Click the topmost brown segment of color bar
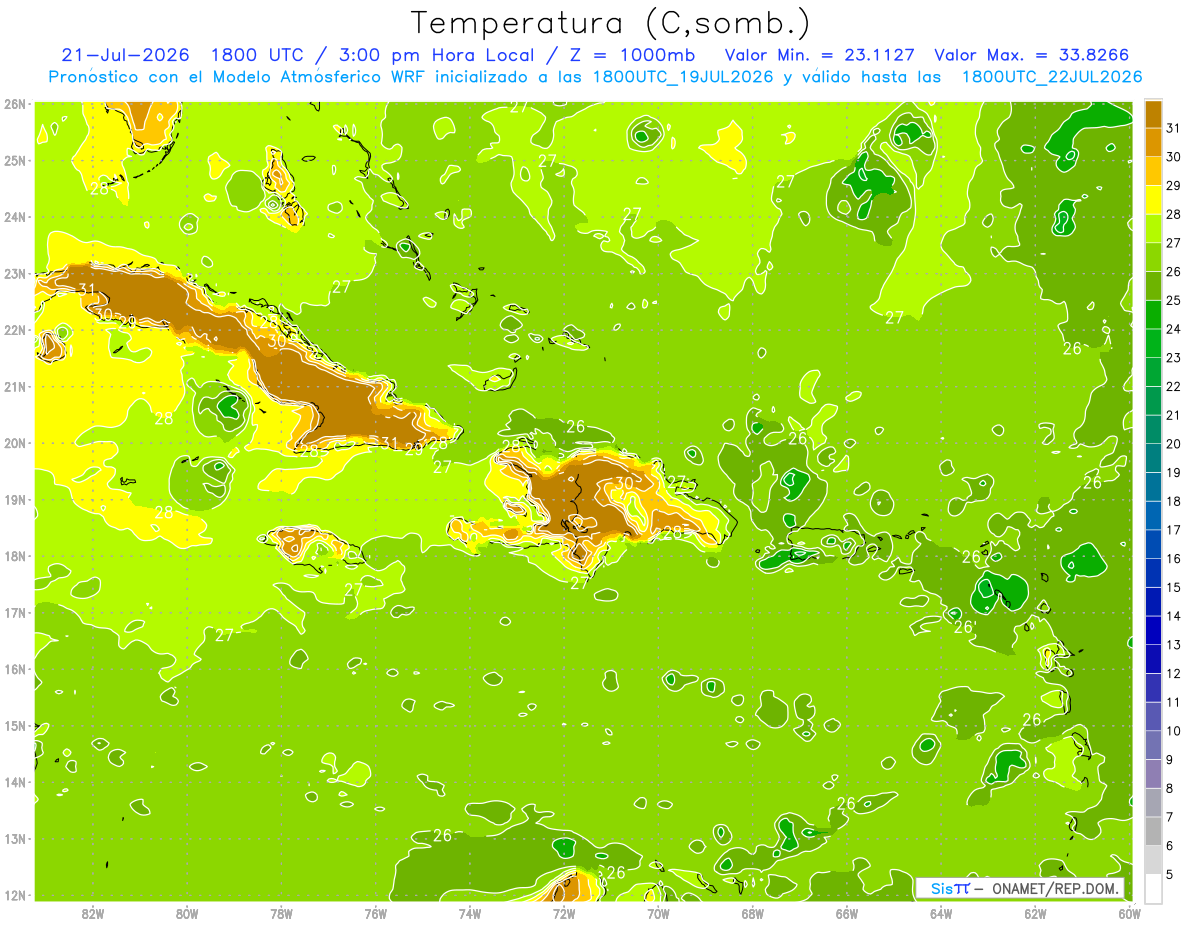This screenshot has height=927, width=1200. pos(1153,114)
